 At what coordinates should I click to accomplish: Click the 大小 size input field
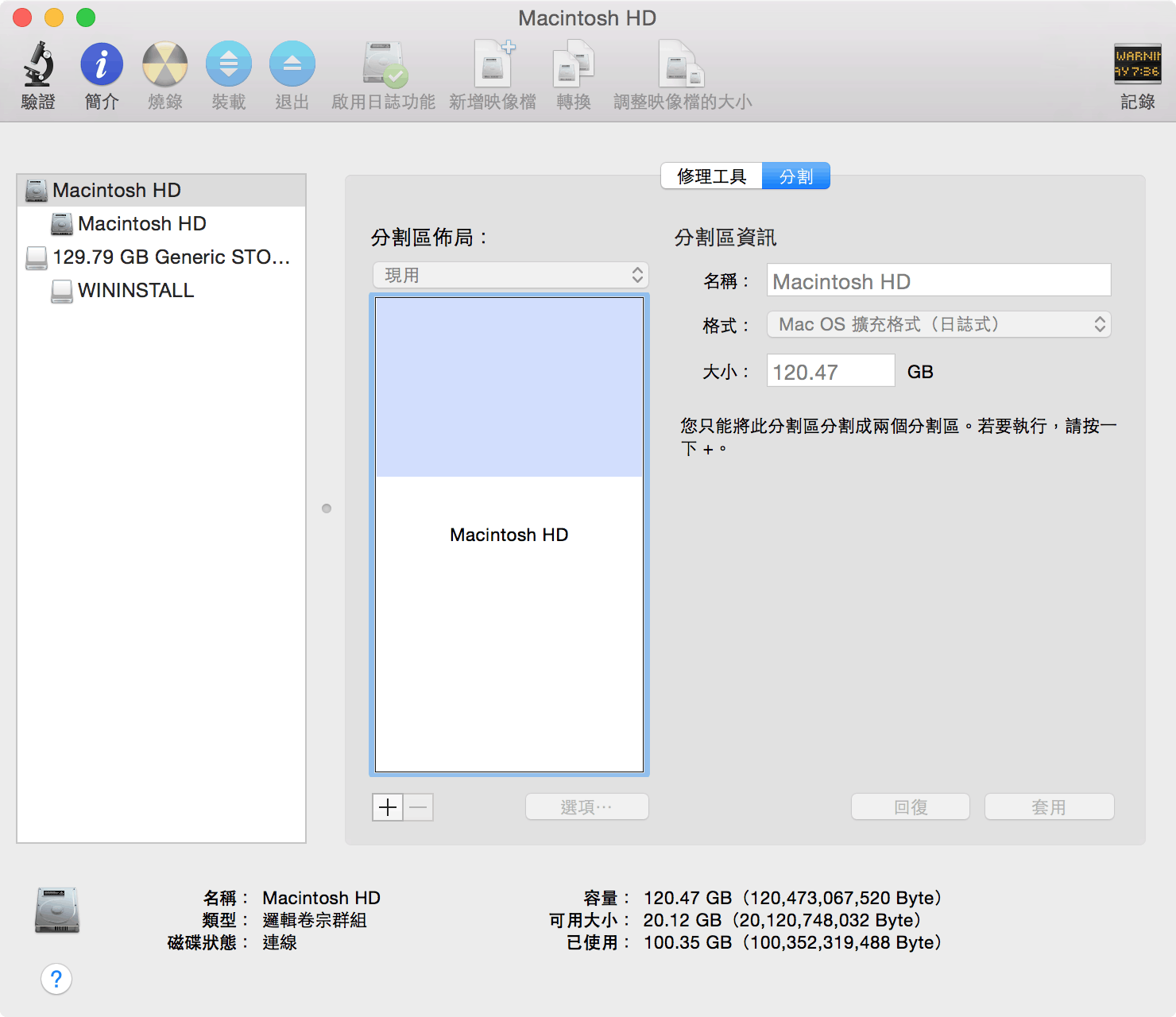[x=830, y=371]
